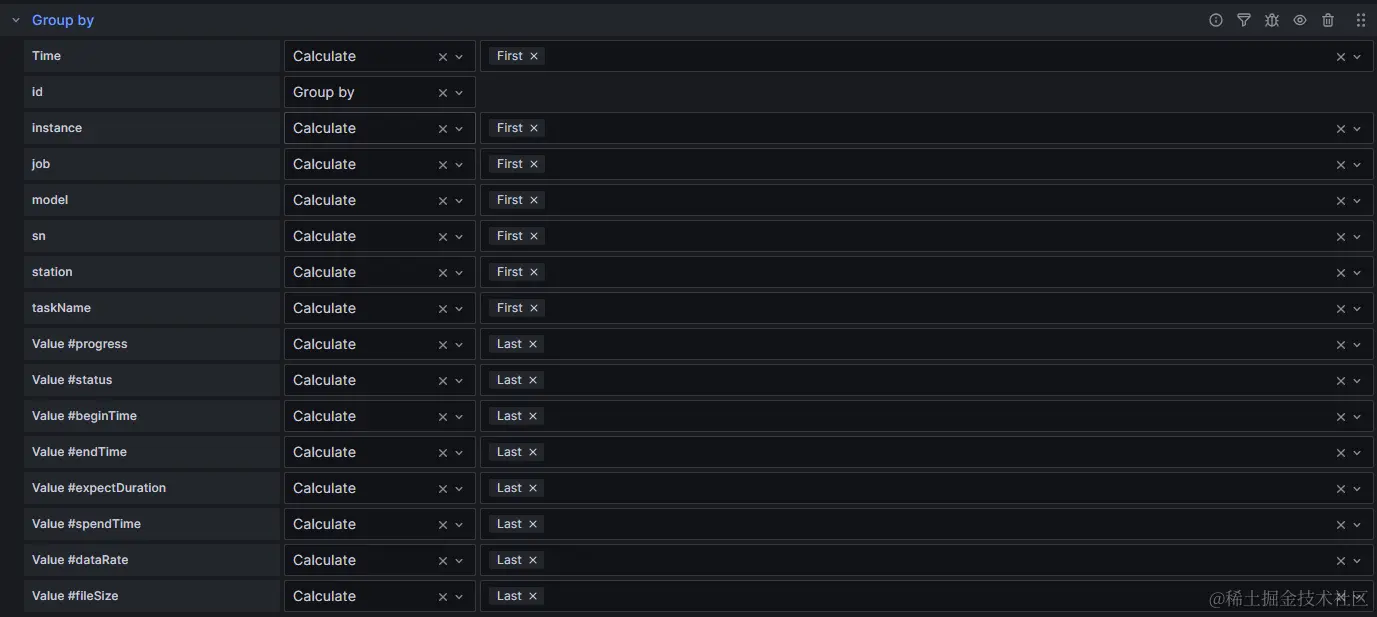This screenshot has width=1377, height=617.
Task: Open debug bug icon for transformation
Action: coord(1271,20)
